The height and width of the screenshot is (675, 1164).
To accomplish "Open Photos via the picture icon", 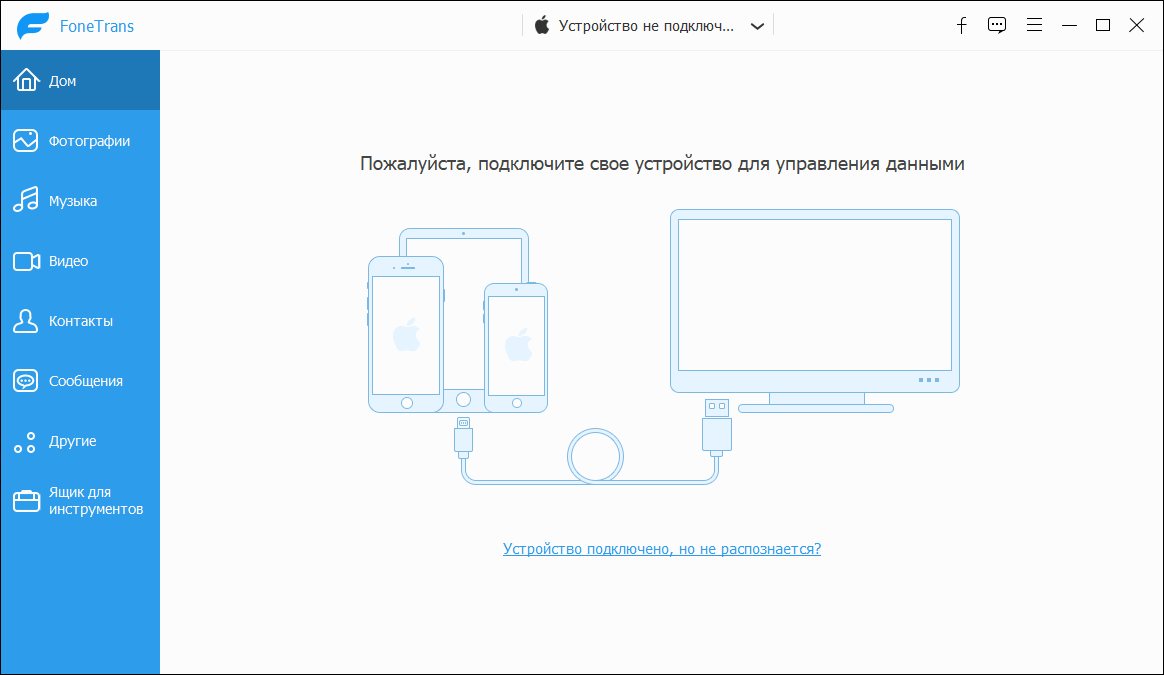I will pyautogui.click(x=25, y=141).
